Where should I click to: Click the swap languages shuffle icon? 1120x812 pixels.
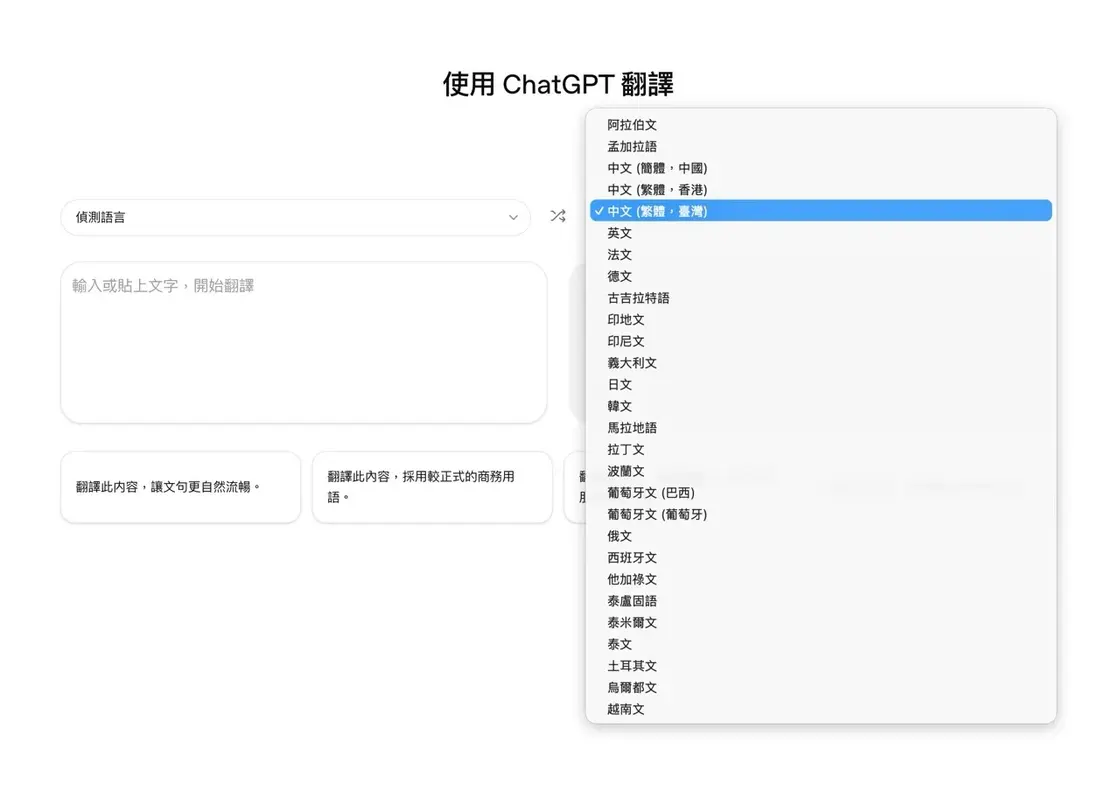tap(558, 216)
